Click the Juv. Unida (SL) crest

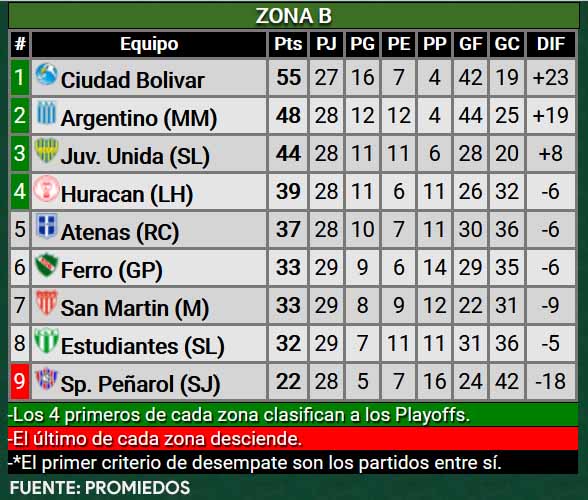pos(46,150)
